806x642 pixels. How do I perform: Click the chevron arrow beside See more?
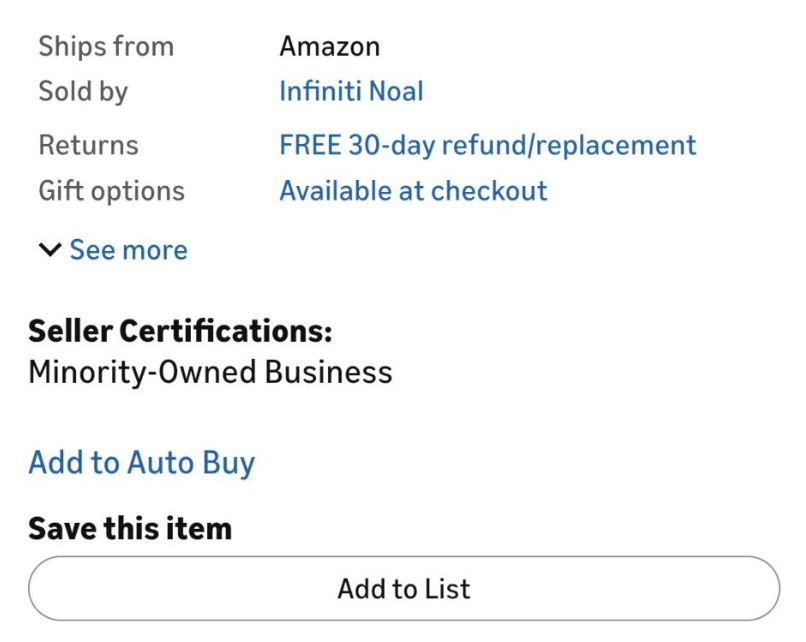coord(49,250)
